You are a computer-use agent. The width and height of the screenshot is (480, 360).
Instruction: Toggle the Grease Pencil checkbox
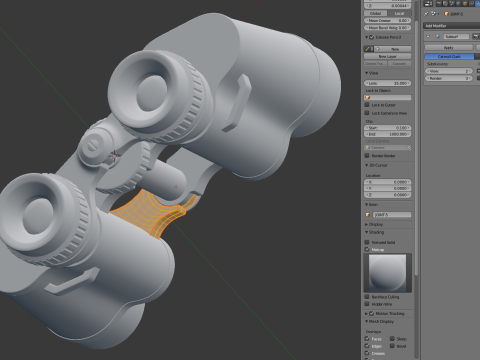click(372, 37)
